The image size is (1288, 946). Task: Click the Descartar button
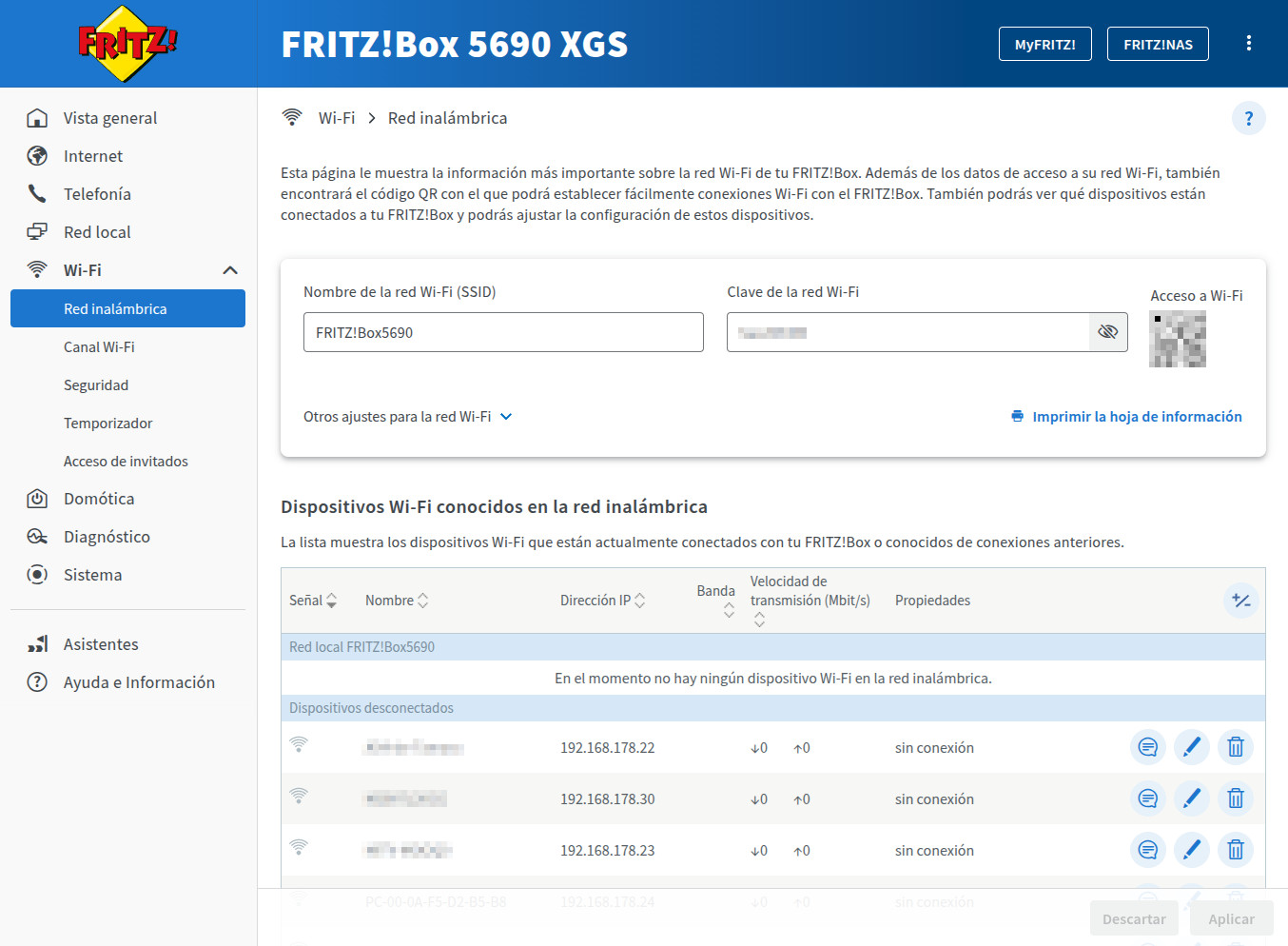pos(1134,918)
